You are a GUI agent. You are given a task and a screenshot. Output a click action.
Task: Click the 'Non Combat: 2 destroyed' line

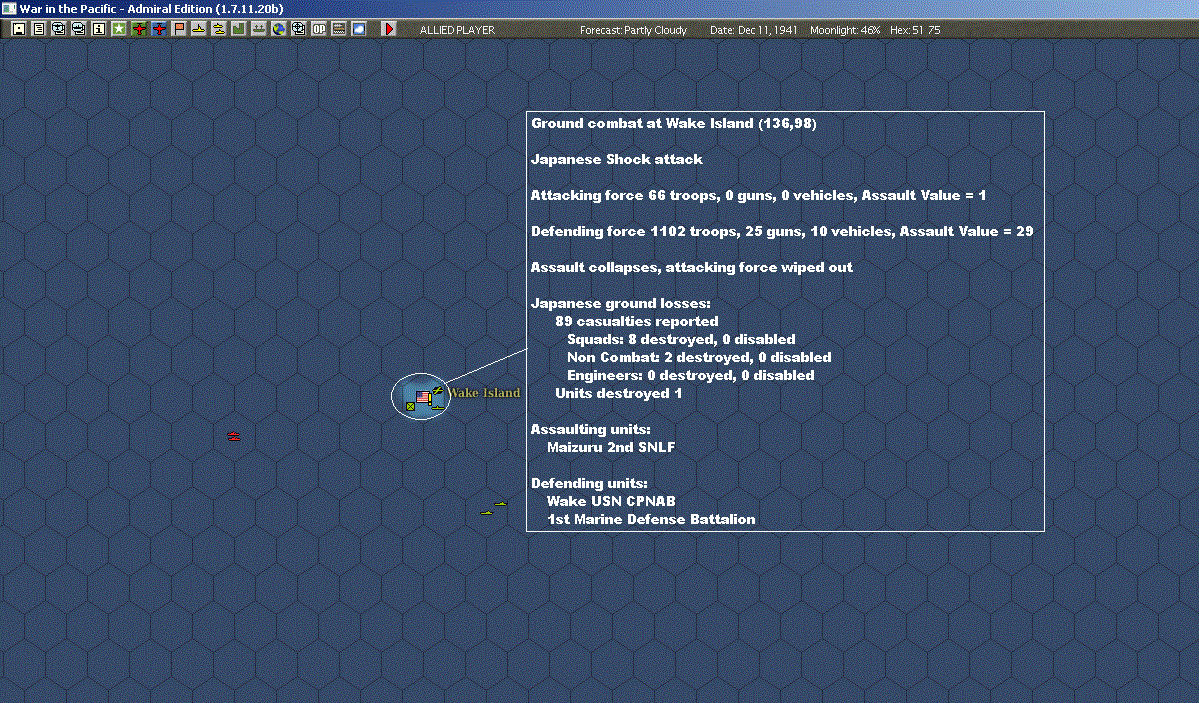coord(699,357)
